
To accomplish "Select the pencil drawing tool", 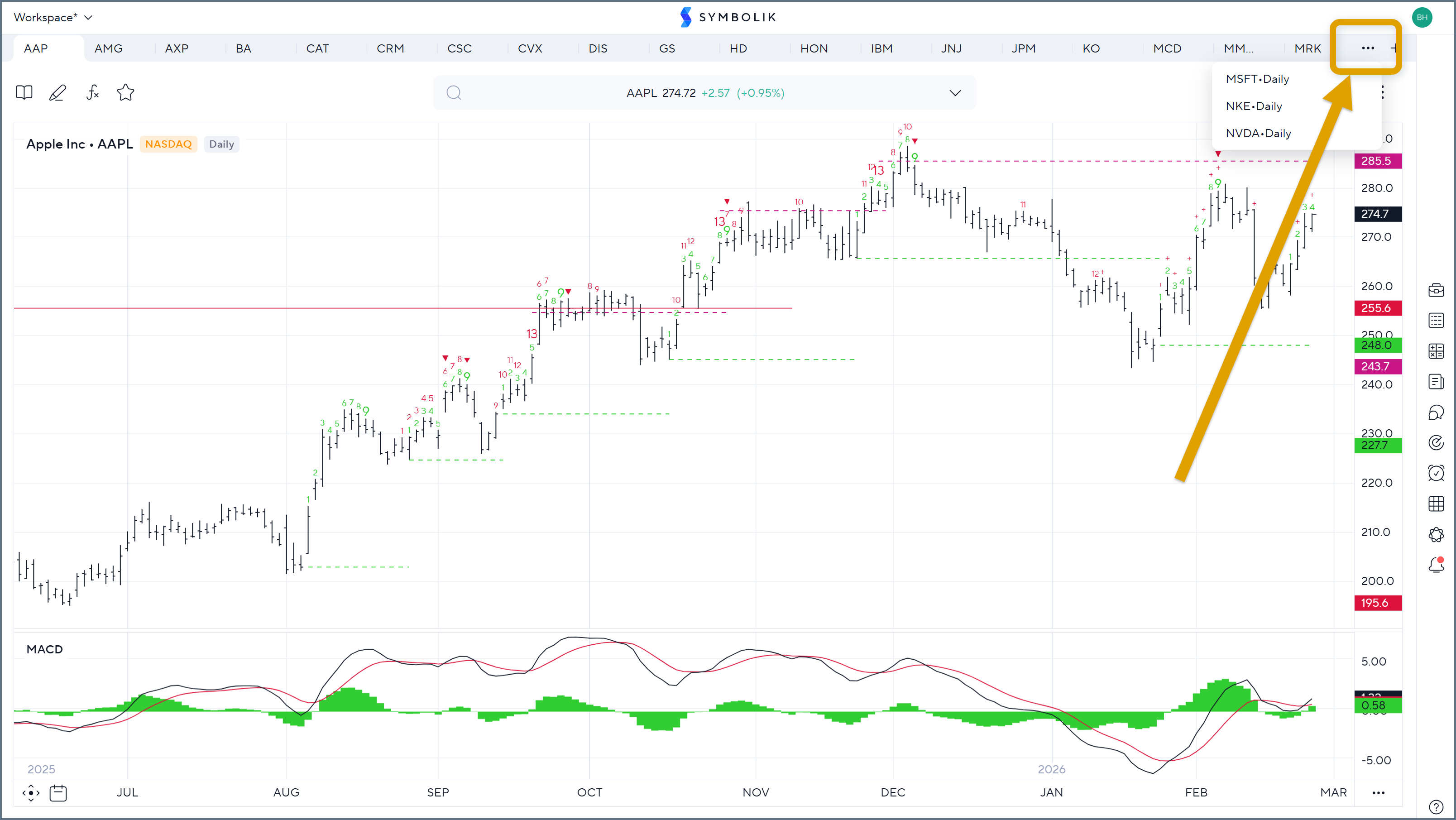I will coord(57,92).
